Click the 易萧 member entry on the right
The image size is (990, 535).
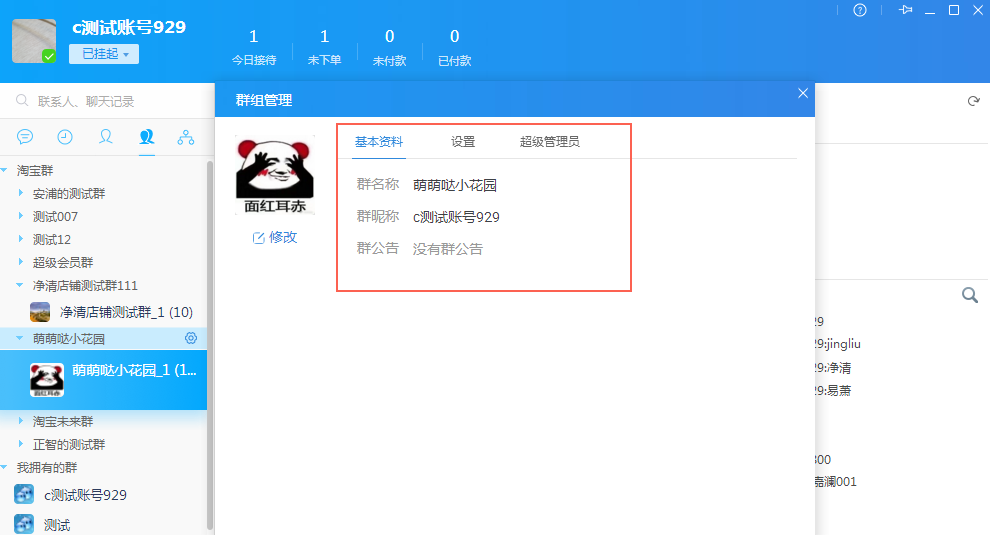[833, 390]
